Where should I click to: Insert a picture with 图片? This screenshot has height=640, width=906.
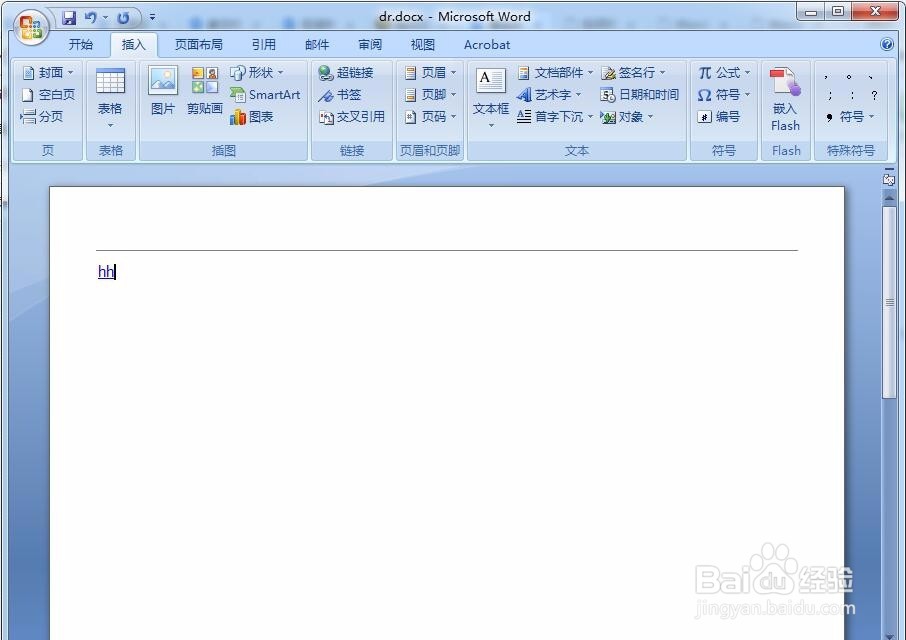click(163, 91)
